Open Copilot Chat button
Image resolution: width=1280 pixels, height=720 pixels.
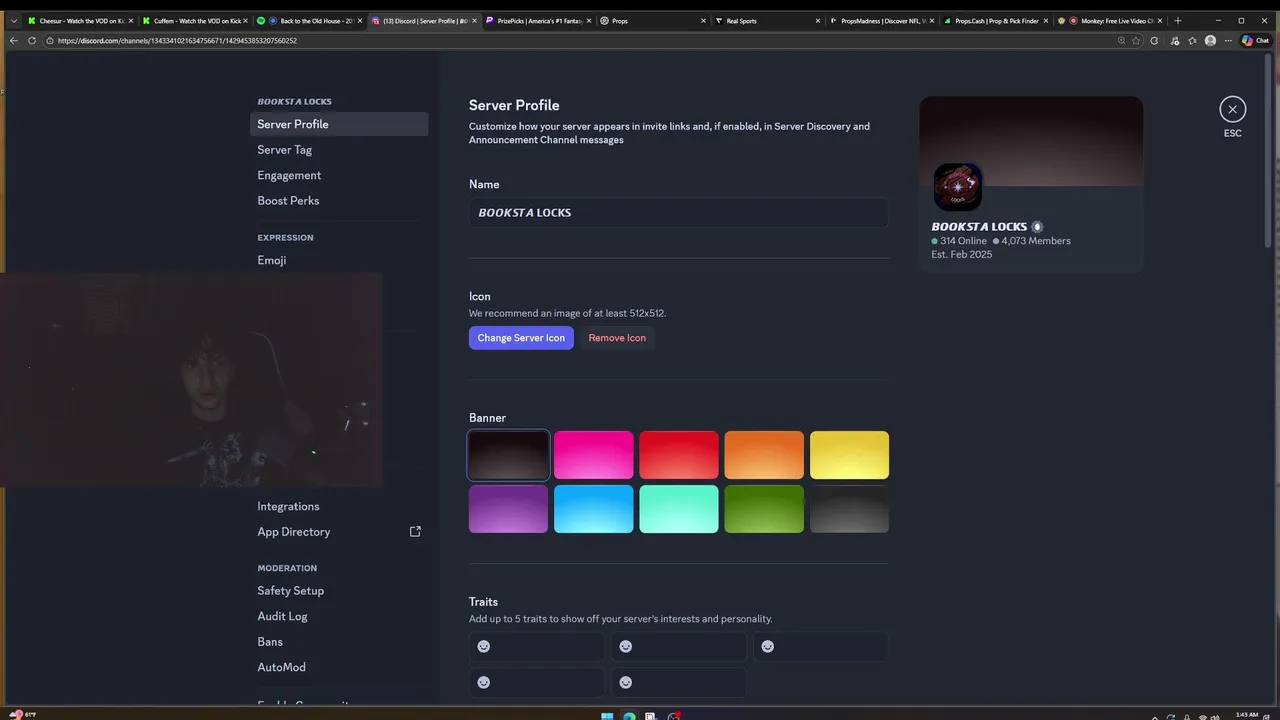[1255, 41]
